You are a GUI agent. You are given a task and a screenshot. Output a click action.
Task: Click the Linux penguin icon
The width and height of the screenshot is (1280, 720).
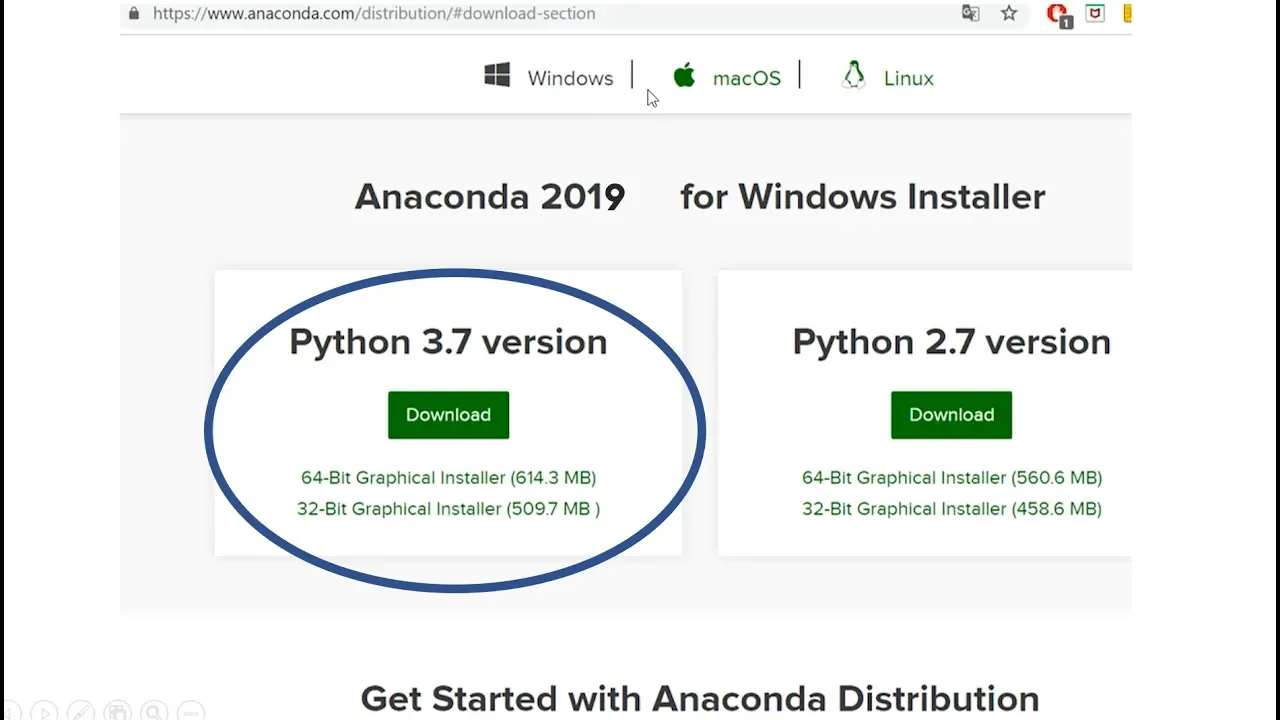tap(853, 76)
